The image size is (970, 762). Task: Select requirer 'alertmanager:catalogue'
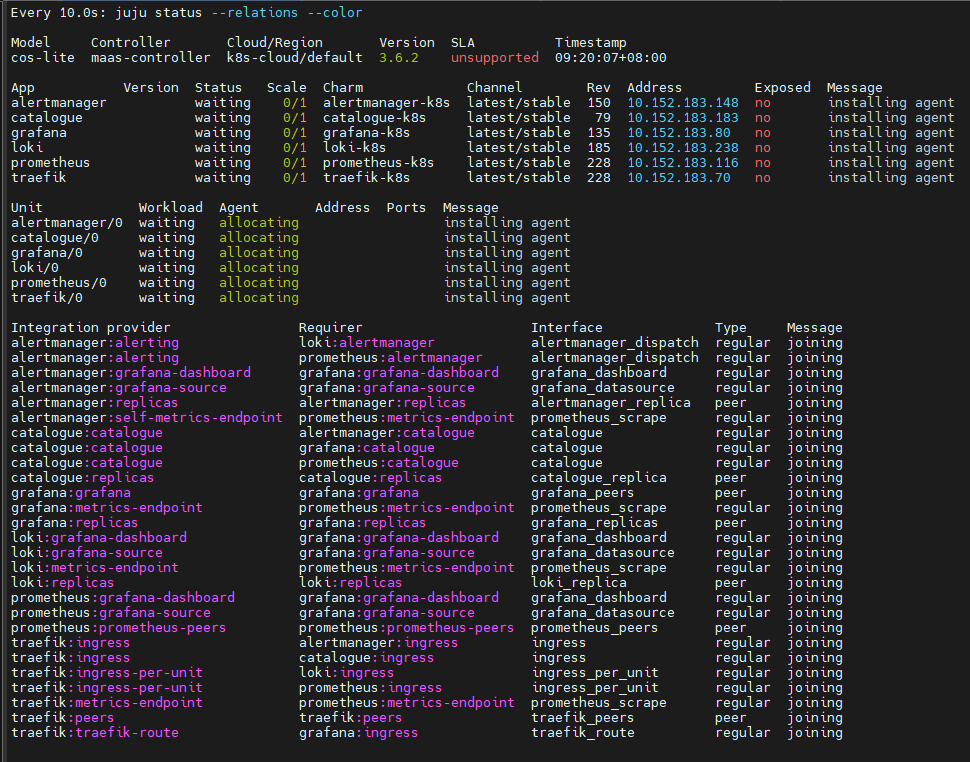[387, 432]
